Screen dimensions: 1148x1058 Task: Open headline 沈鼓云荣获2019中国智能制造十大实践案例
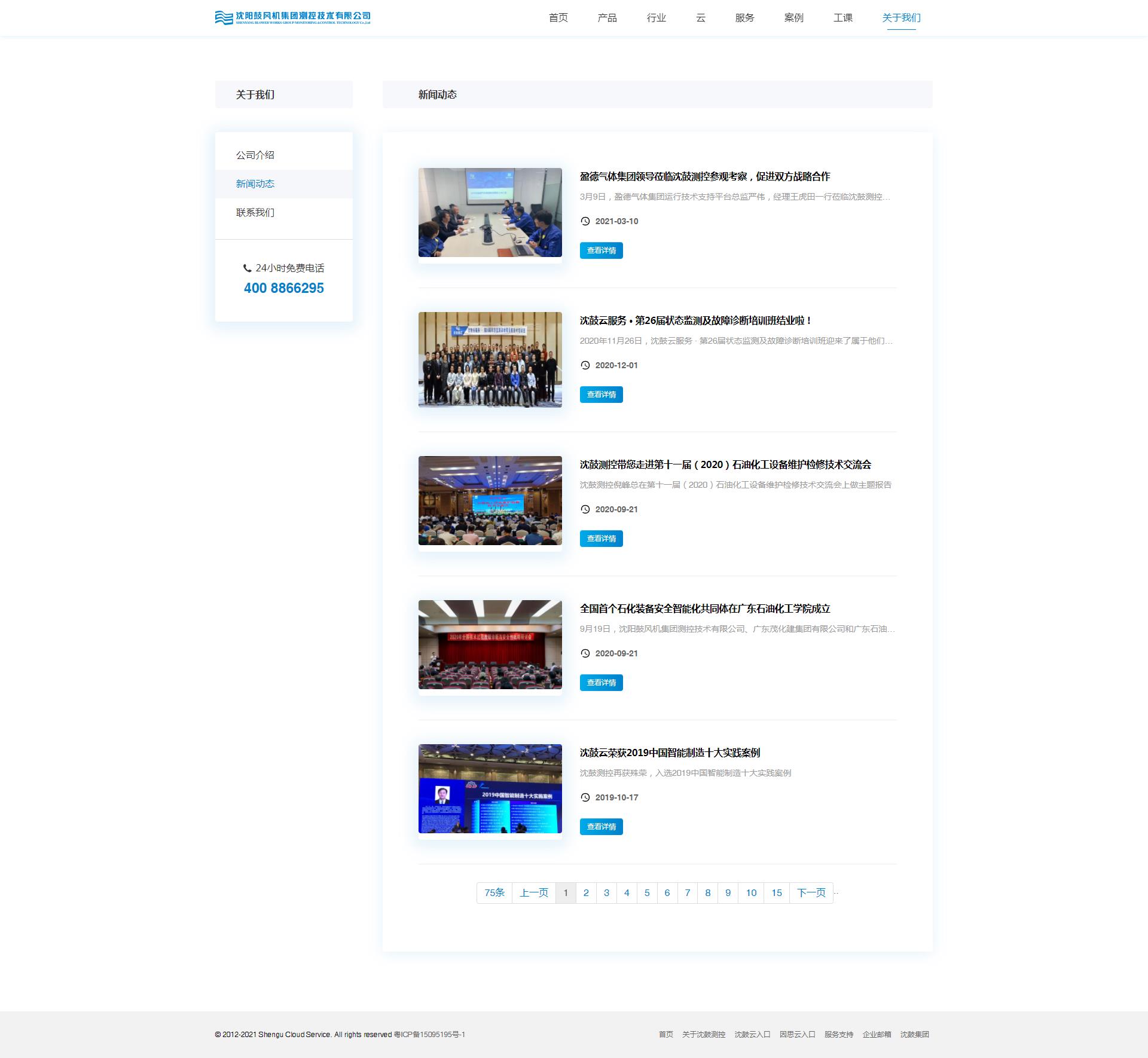[670, 753]
